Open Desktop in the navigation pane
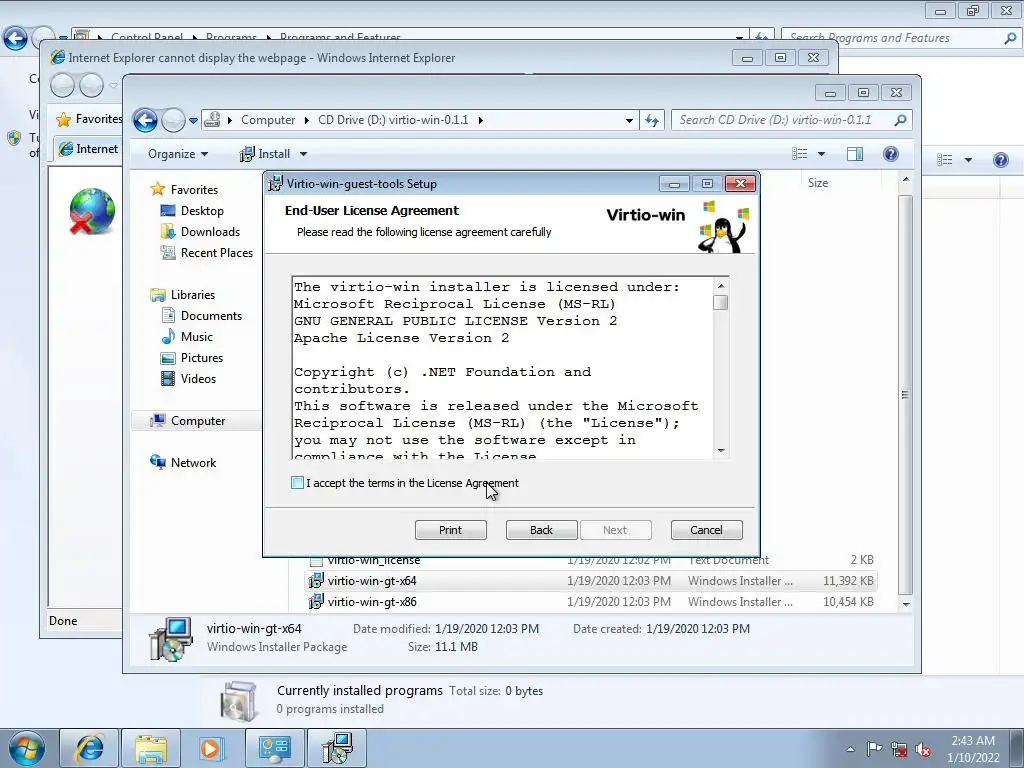 coord(202,210)
